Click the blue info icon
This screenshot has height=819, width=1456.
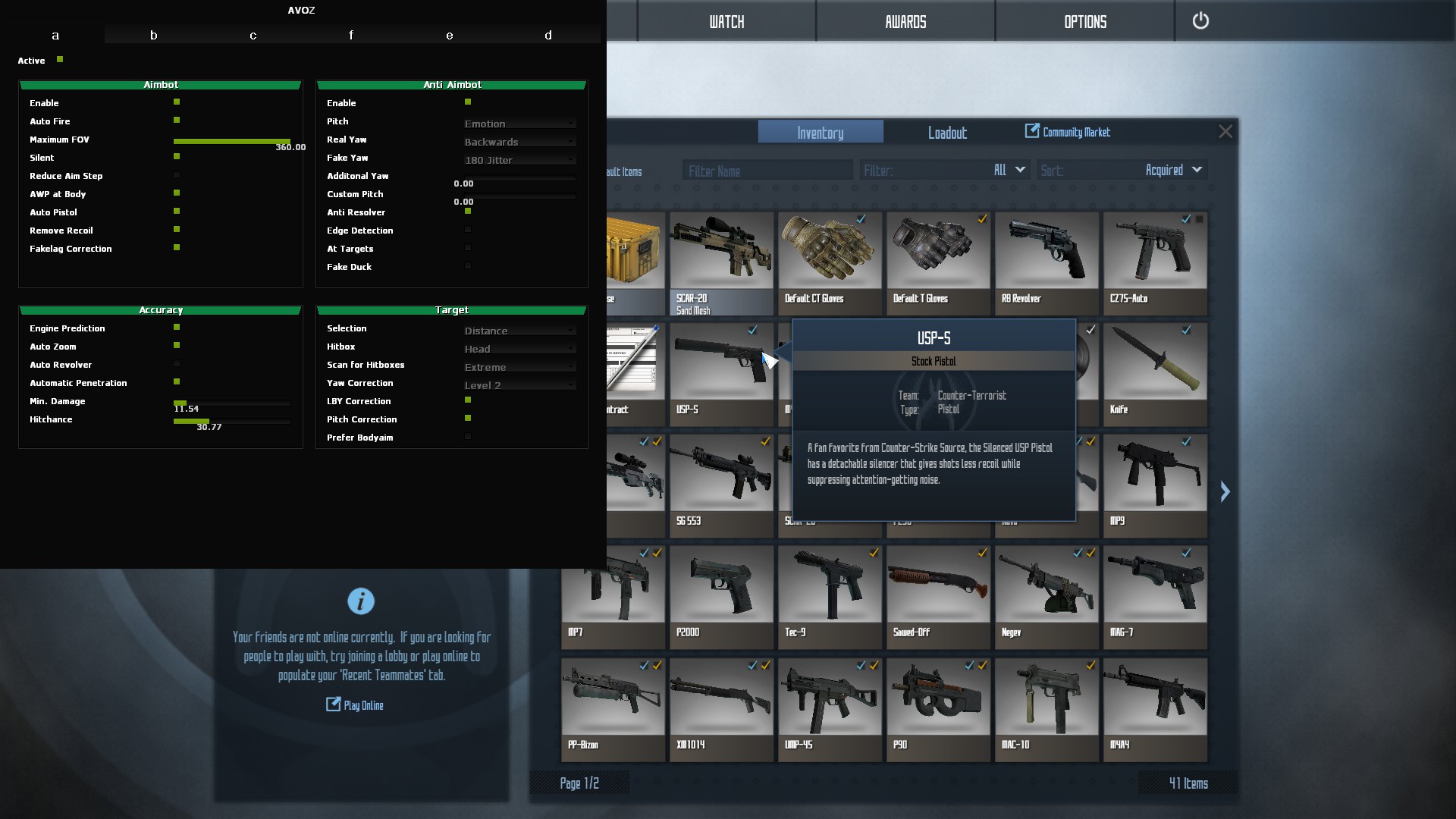361,601
